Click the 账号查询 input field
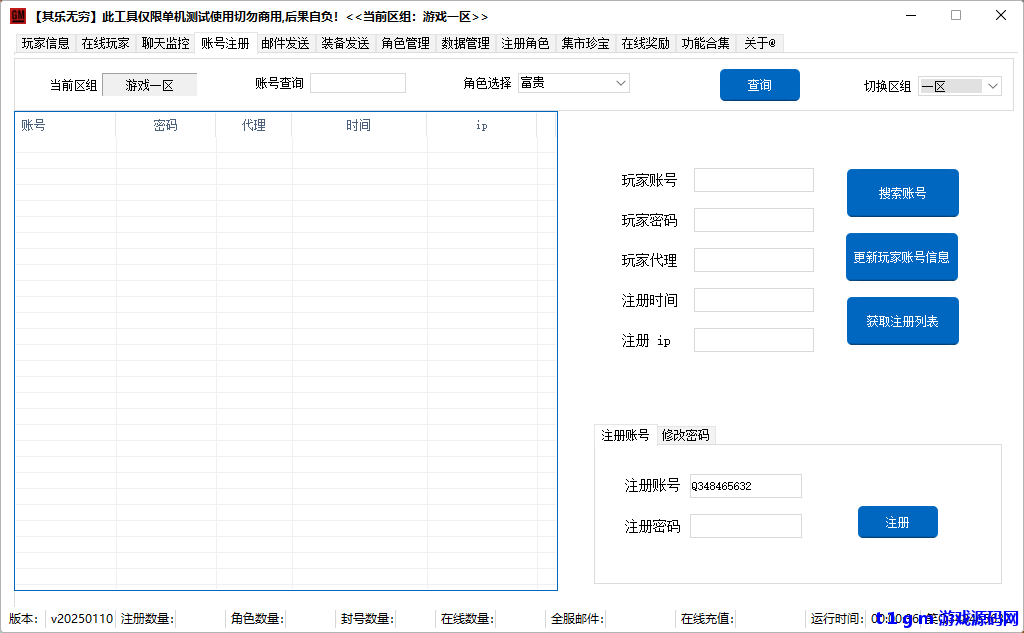Screen dimensions: 1024x633 click(357, 82)
